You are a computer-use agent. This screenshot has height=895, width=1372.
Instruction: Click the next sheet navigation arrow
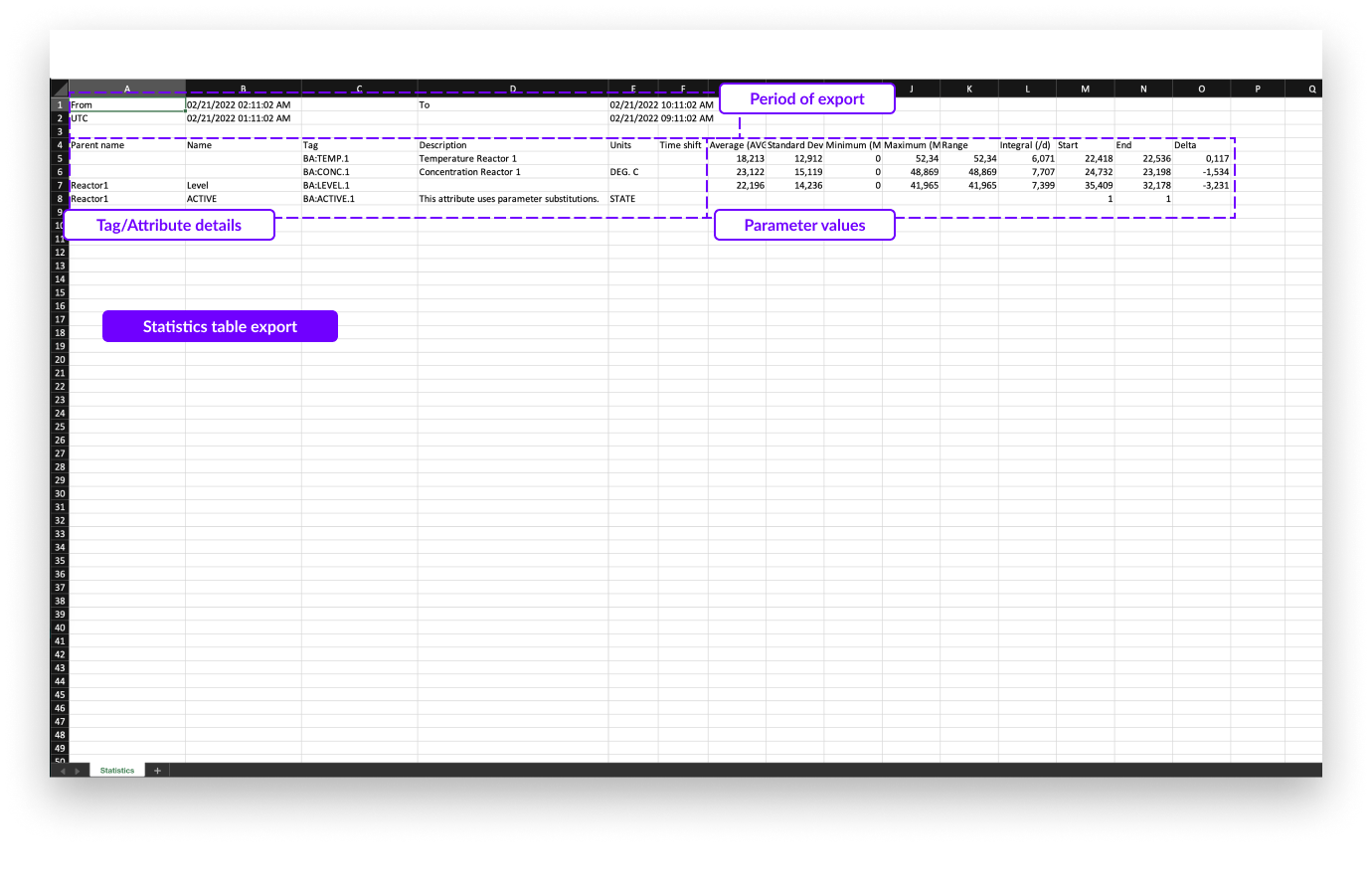click(78, 771)
